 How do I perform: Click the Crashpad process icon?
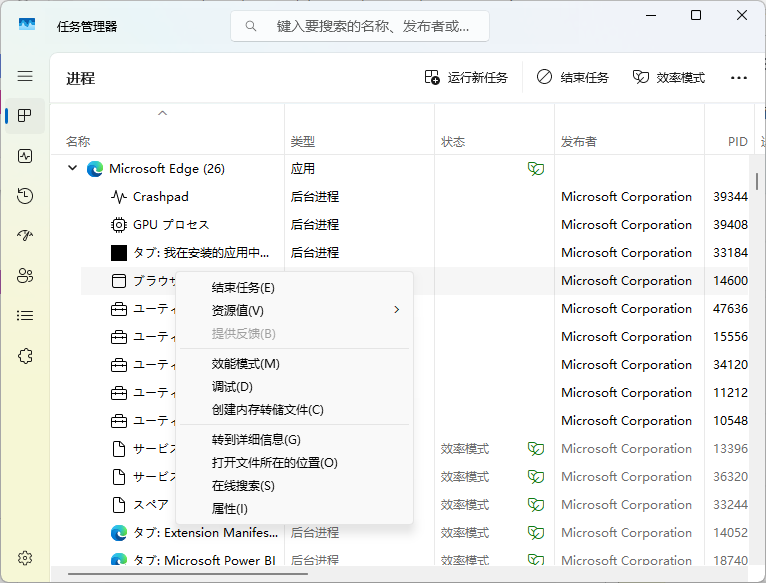click(x=119, y=197)
